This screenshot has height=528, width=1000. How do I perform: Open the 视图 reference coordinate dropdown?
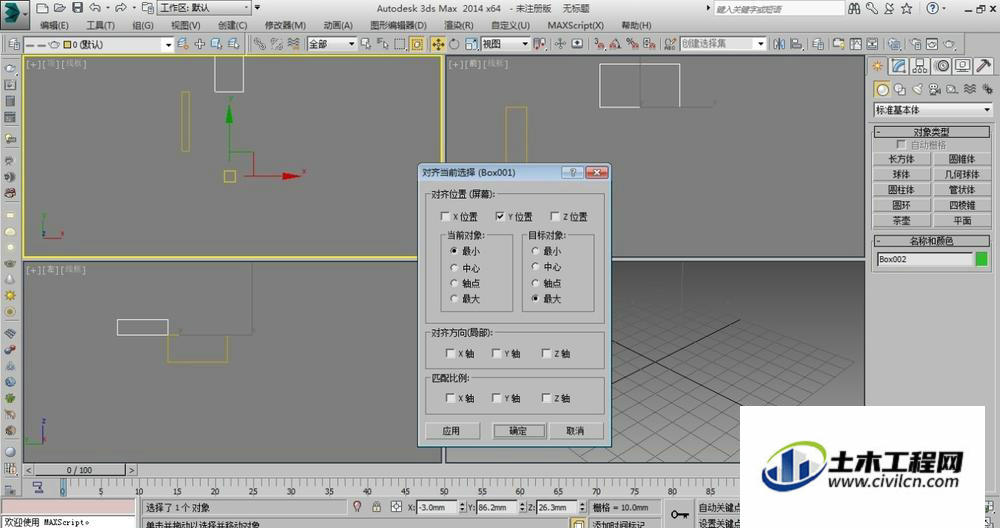point(506,44)
